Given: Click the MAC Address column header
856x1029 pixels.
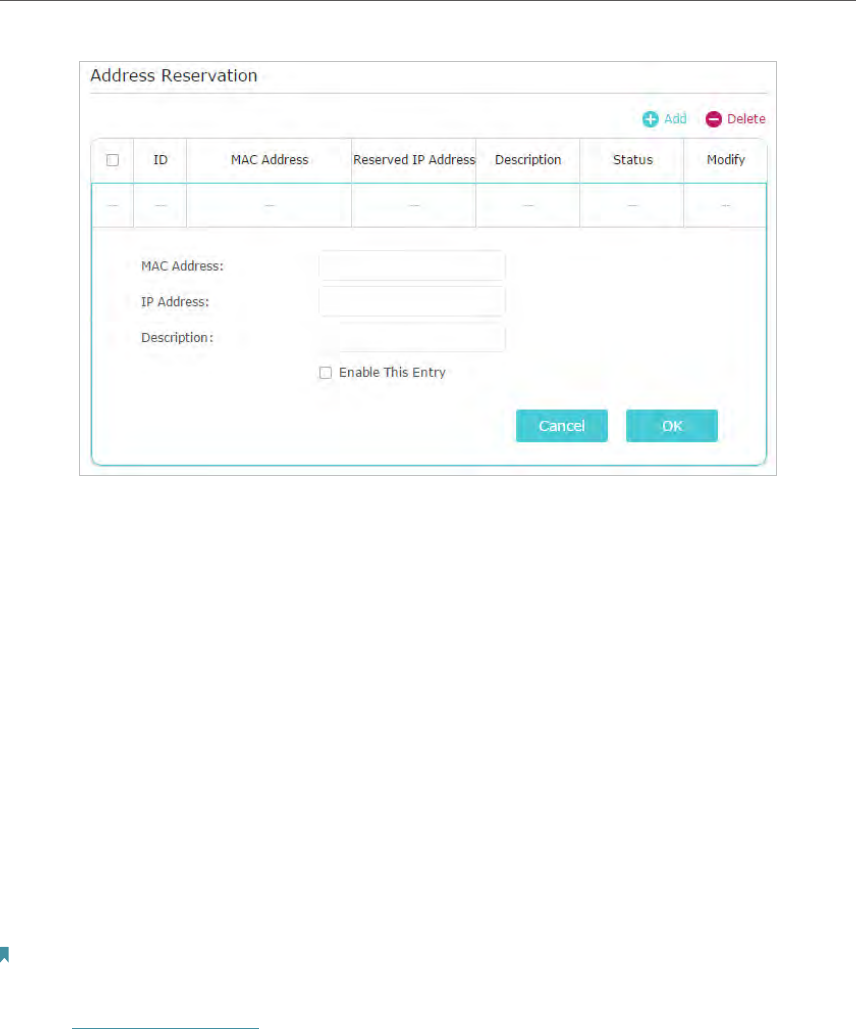Looking at the screenshot, I should (269, 159).
